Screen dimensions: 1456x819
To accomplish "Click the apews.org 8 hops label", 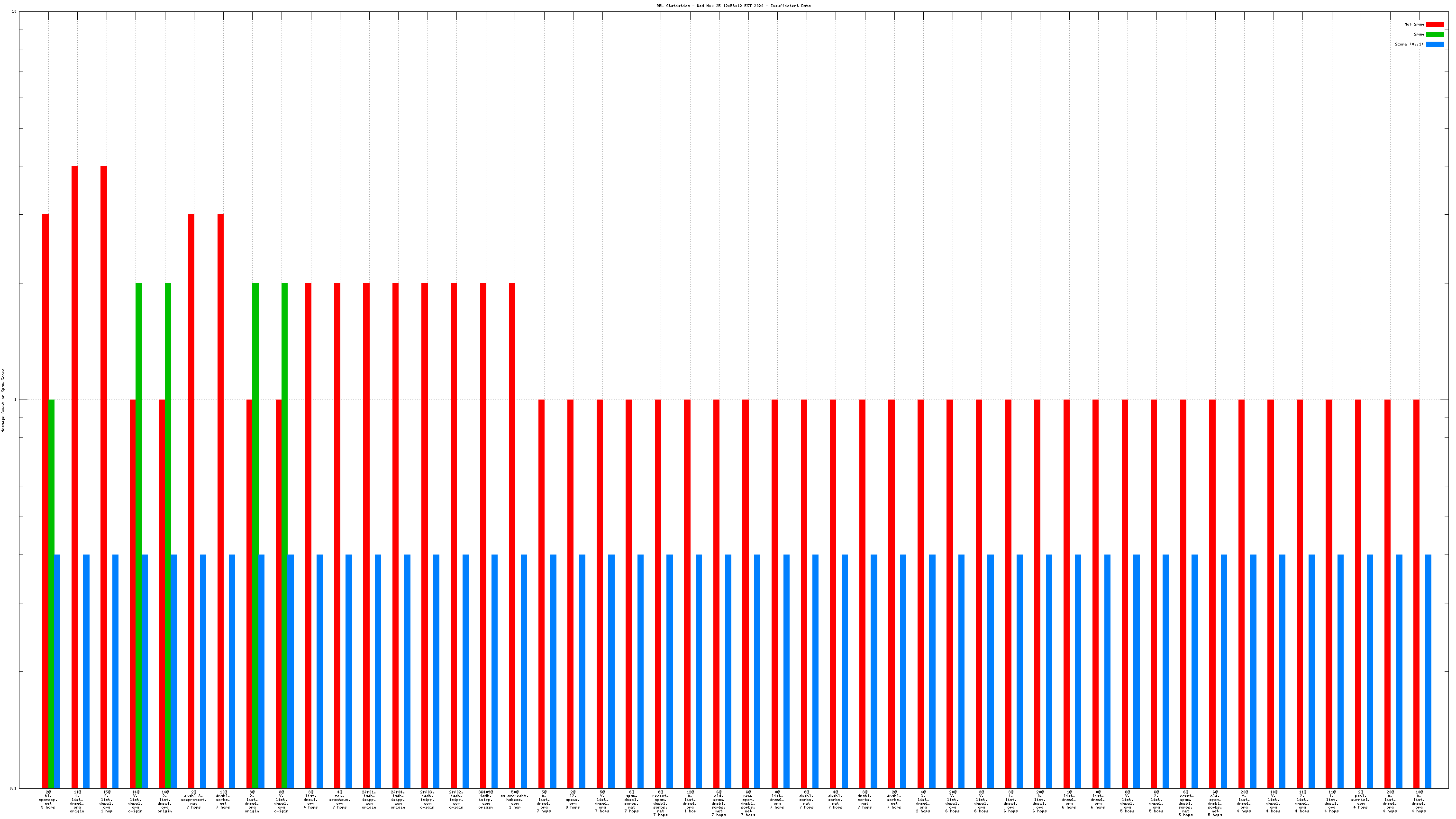I will [573, 799].
